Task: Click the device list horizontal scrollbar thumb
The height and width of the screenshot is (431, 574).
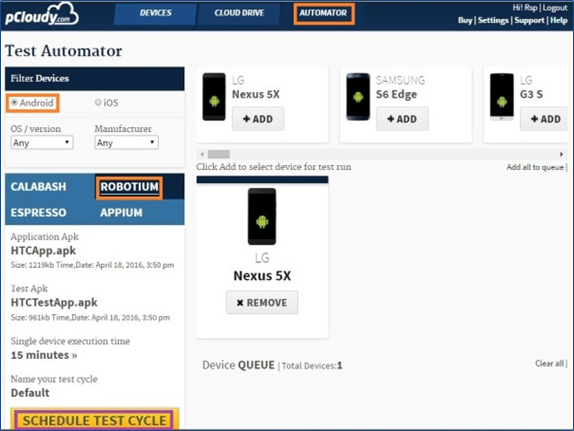Action: click(x=219, y=154)
